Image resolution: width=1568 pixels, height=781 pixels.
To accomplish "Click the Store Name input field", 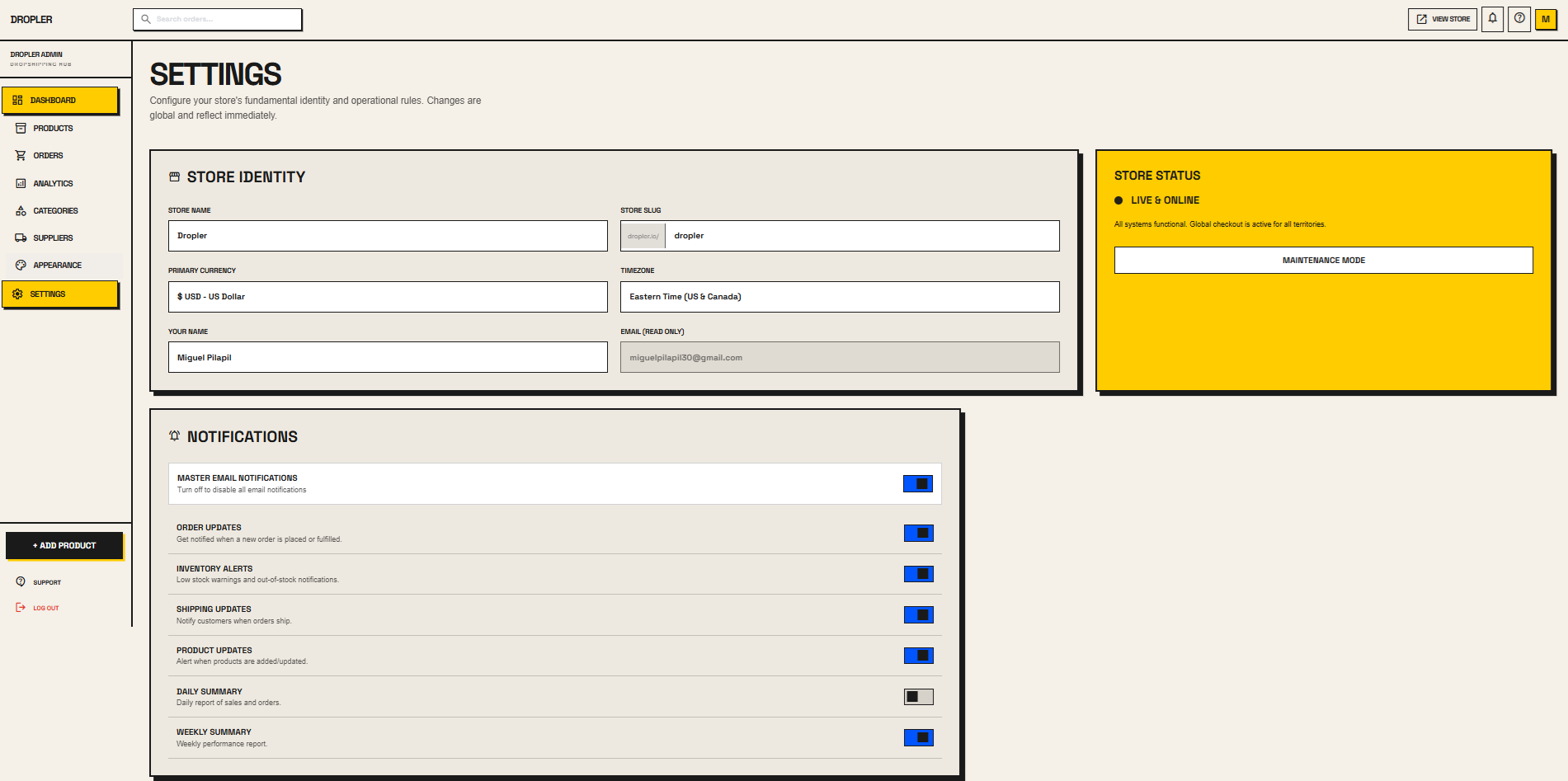I will click(388, 236).
